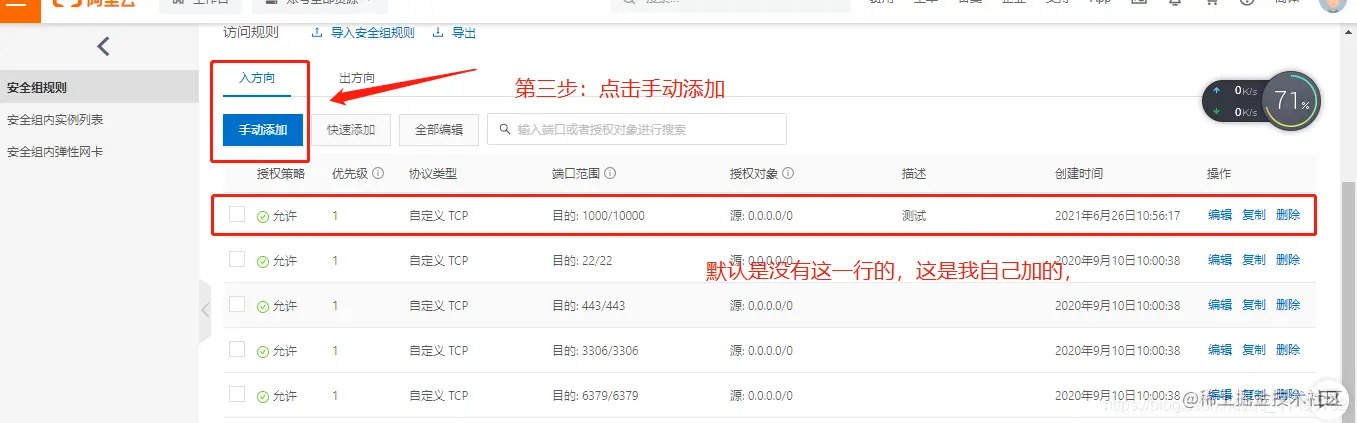Switch to the 入方向 tab
This screenshot has height=423, width=1357.
pyautogui.click(x=257, y=78)
